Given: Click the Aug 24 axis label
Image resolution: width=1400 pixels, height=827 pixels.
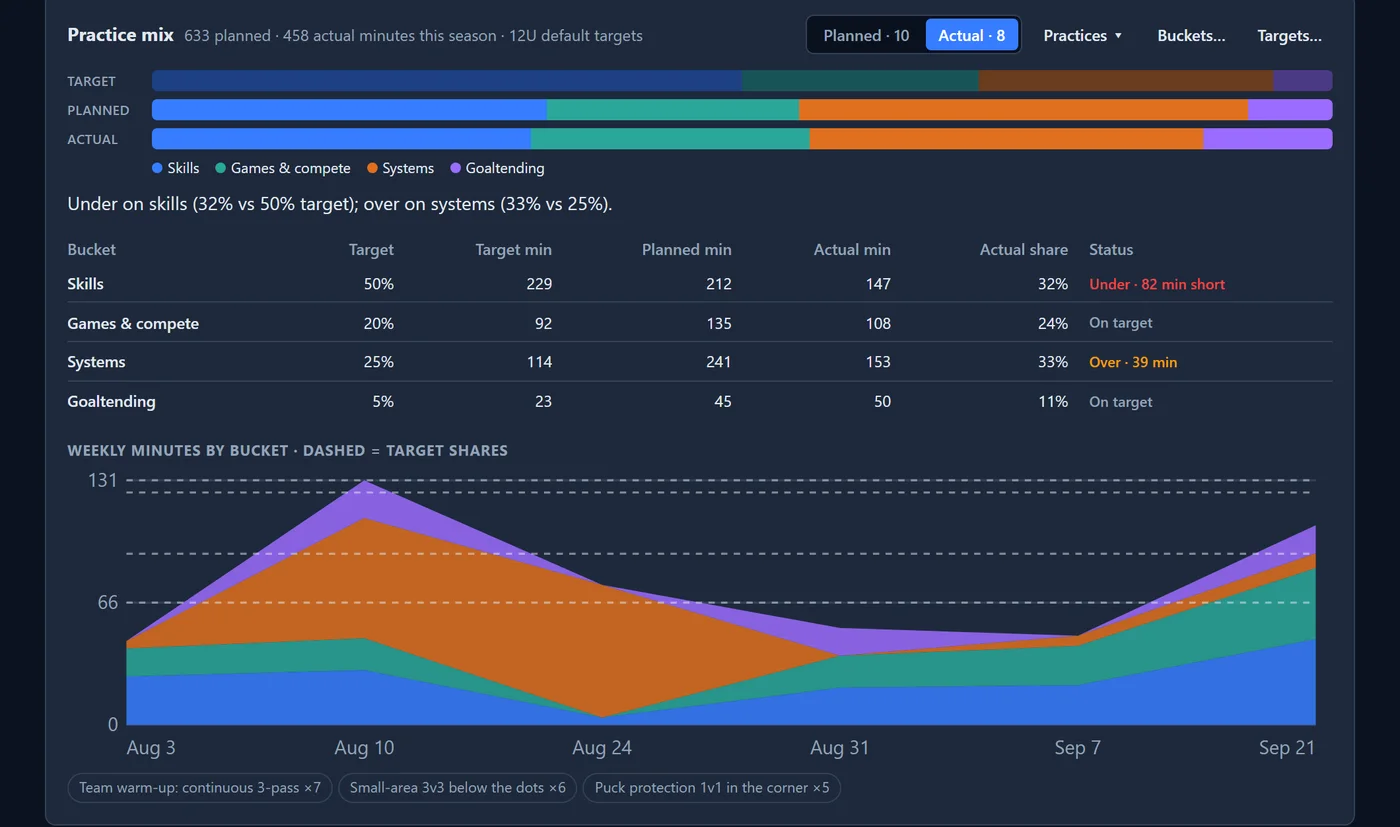Looking at the screenshot, I should click(602, 748).
